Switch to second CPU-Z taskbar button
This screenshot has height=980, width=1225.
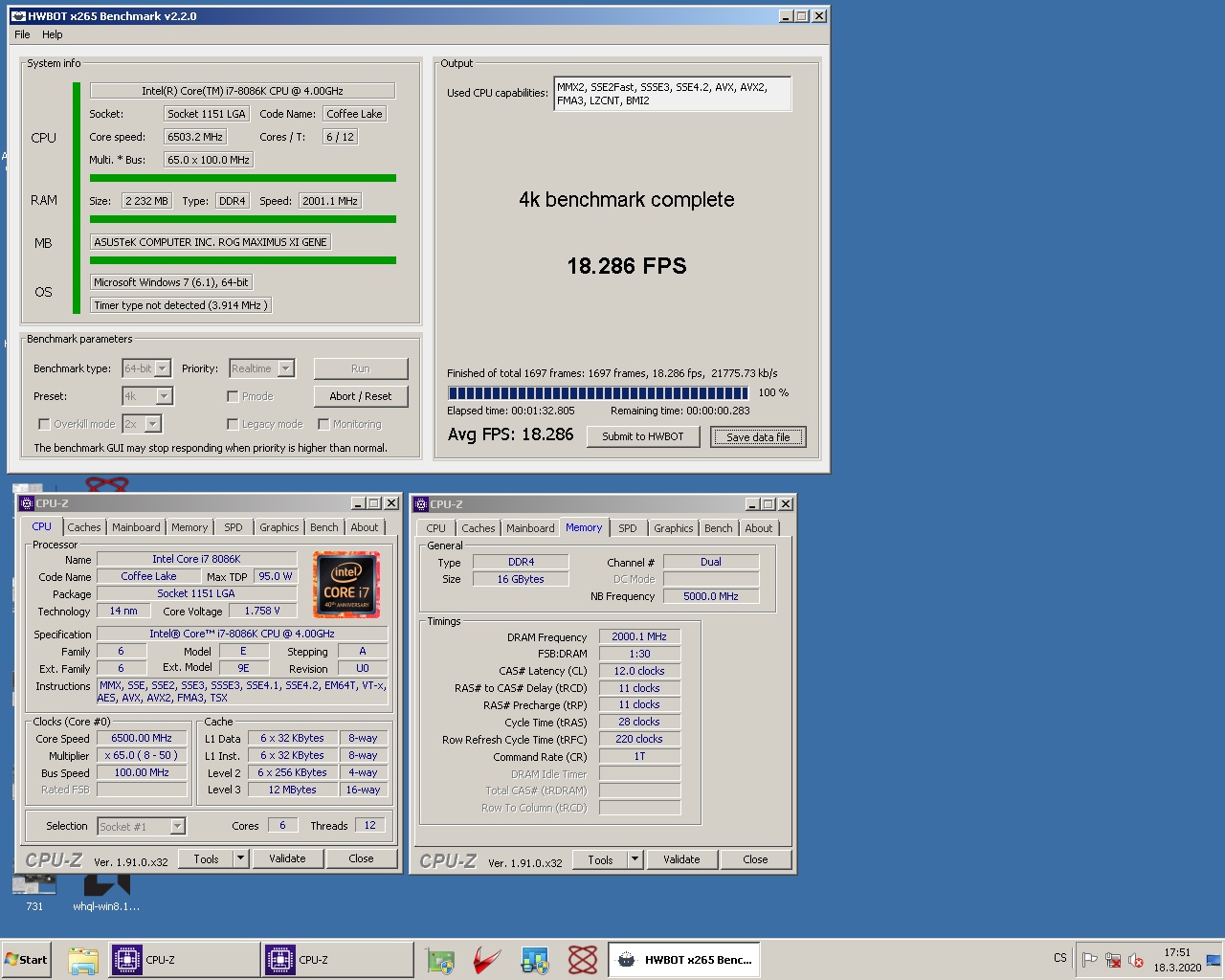(337, 960)
